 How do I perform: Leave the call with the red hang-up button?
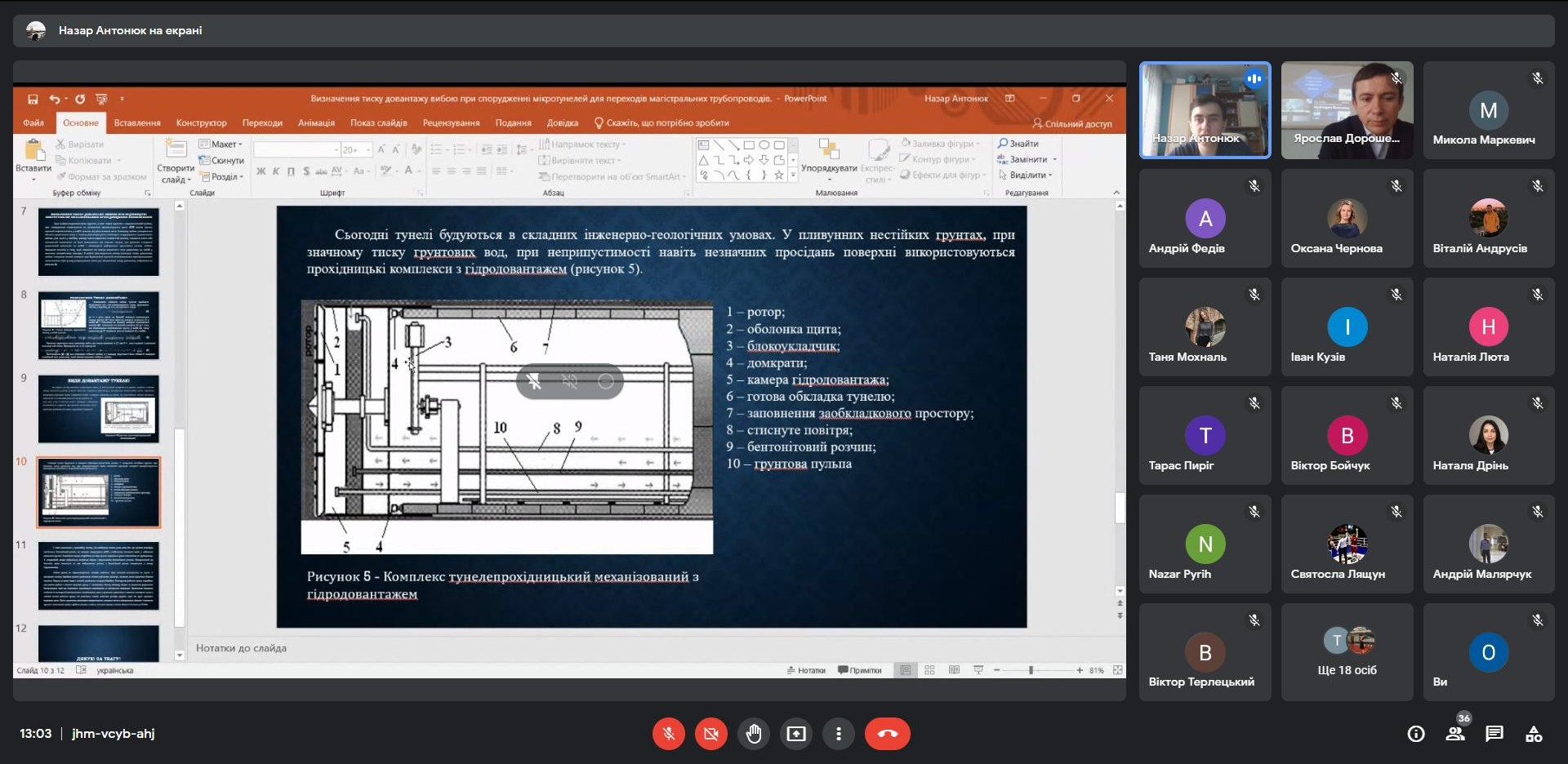pos(887,734)
